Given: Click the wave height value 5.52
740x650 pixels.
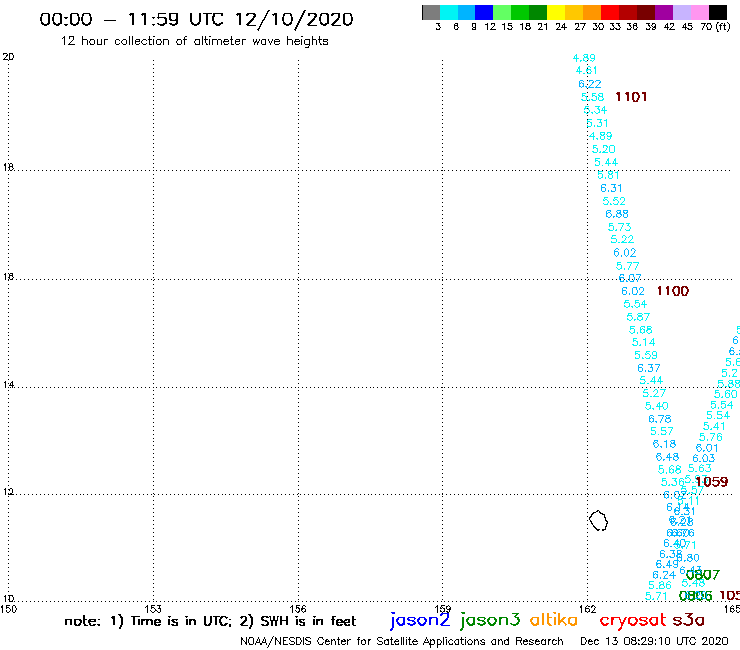Looking at the screenshot, I should [x=614, y=201].
